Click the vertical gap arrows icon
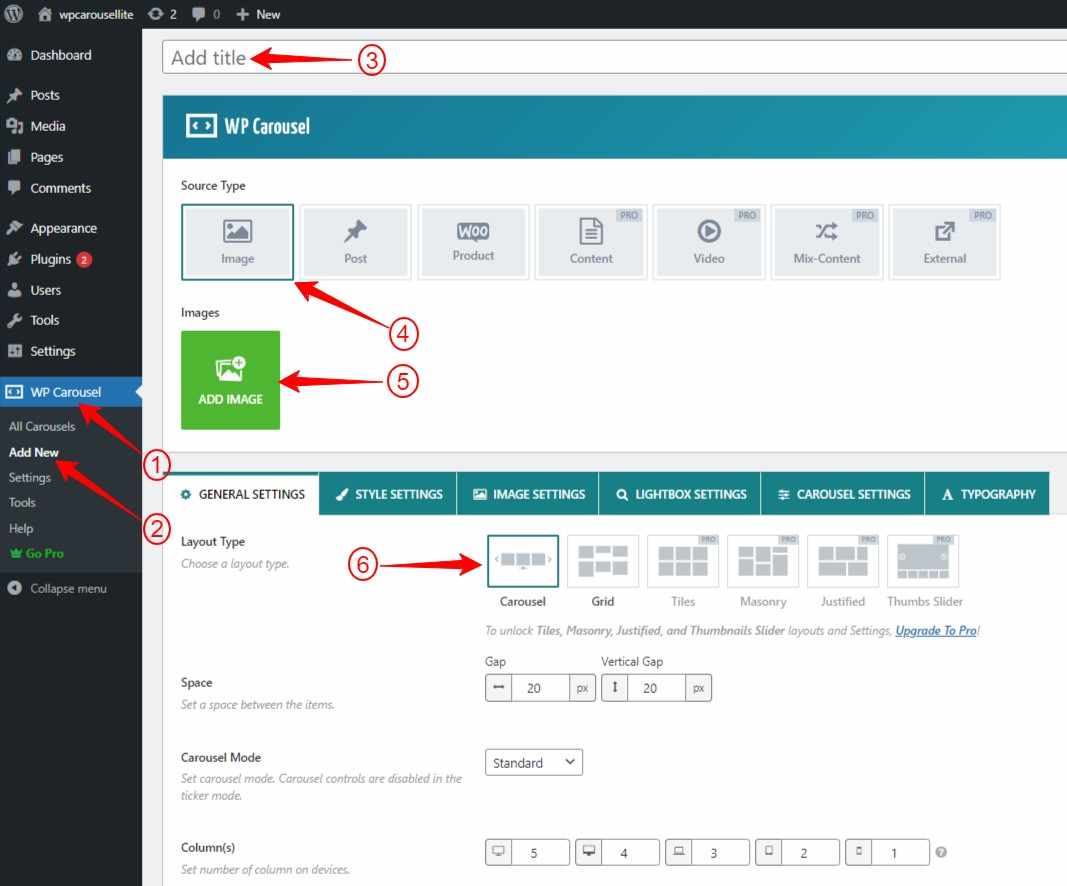This screenshot has height=886, width=1067. pyautogui.click(x=614, y=688)
